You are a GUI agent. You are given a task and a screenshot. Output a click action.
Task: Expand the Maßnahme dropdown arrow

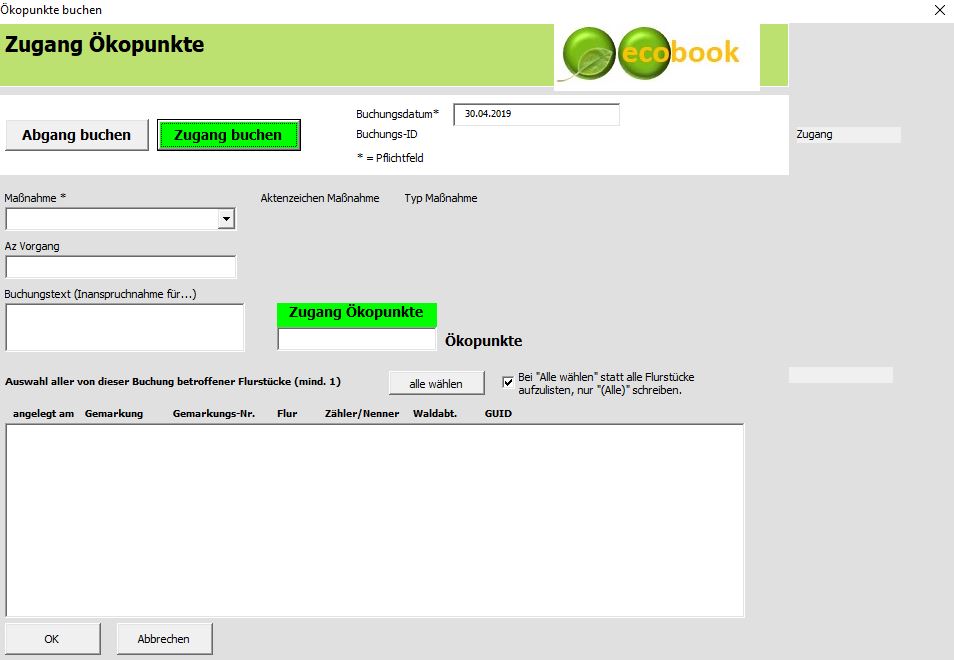pos(227,219)
